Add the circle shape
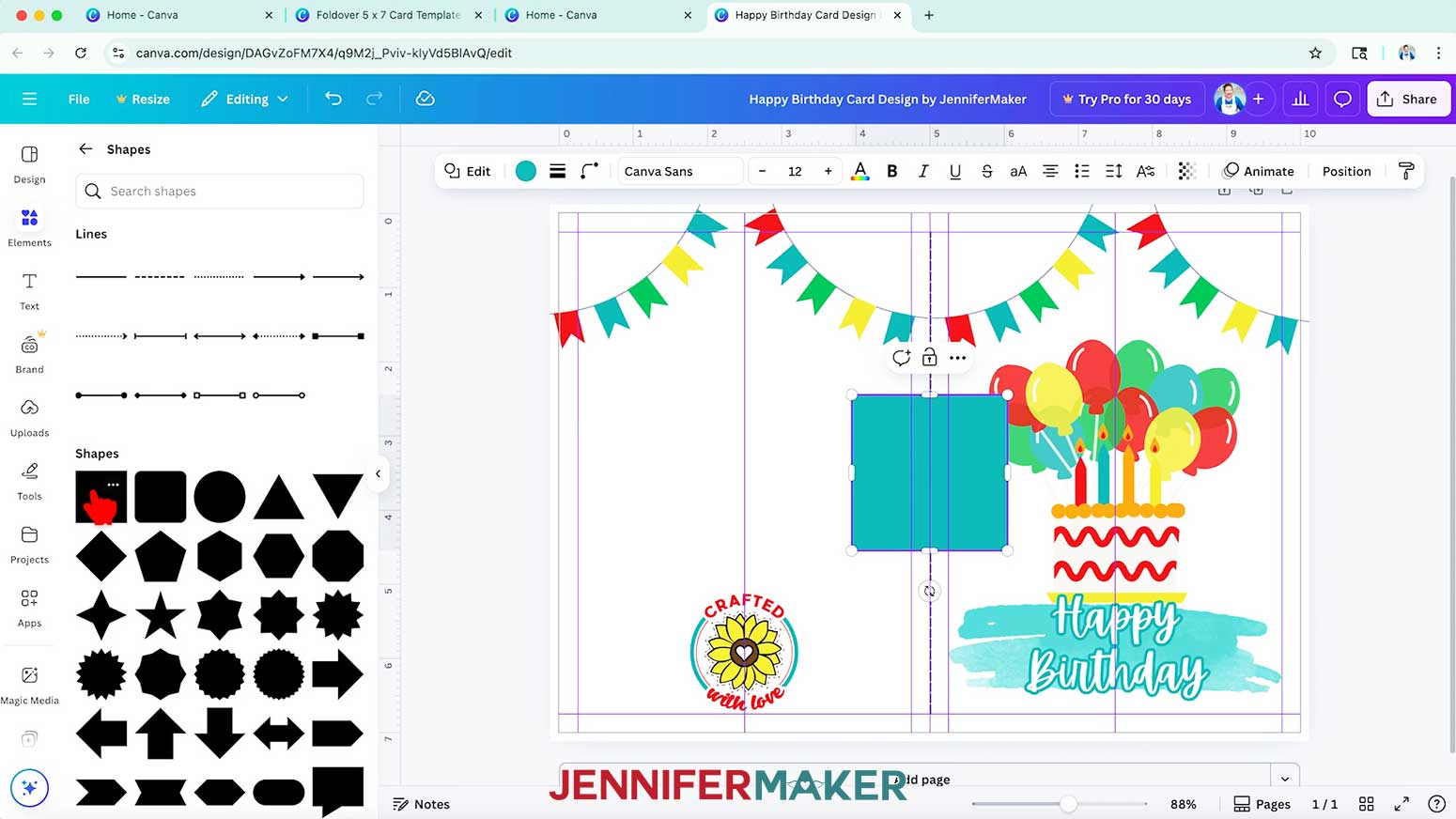Screen dimensions: 1456x819 click(x=220, y=497)
